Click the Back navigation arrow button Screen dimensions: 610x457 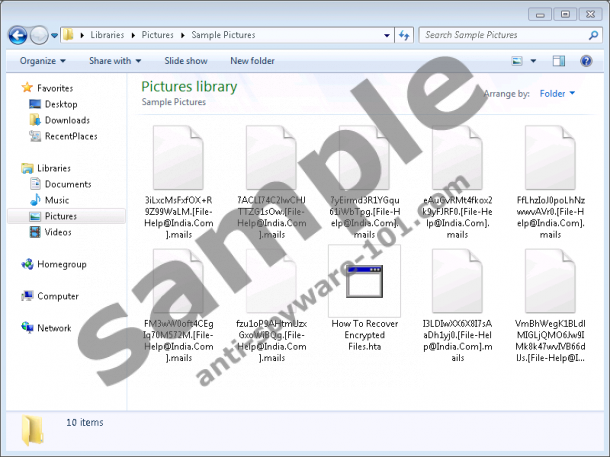point(17,35)
